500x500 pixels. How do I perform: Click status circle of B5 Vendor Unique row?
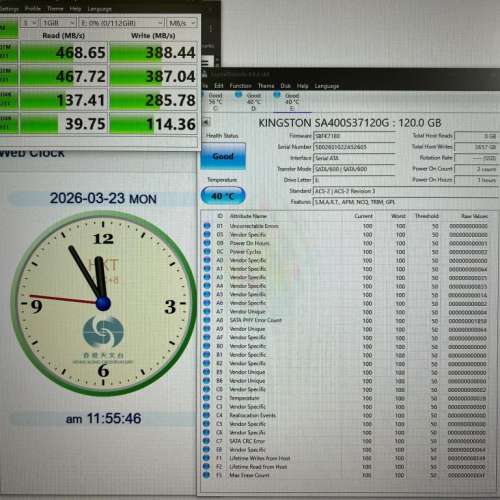click(x=207, y=372)
